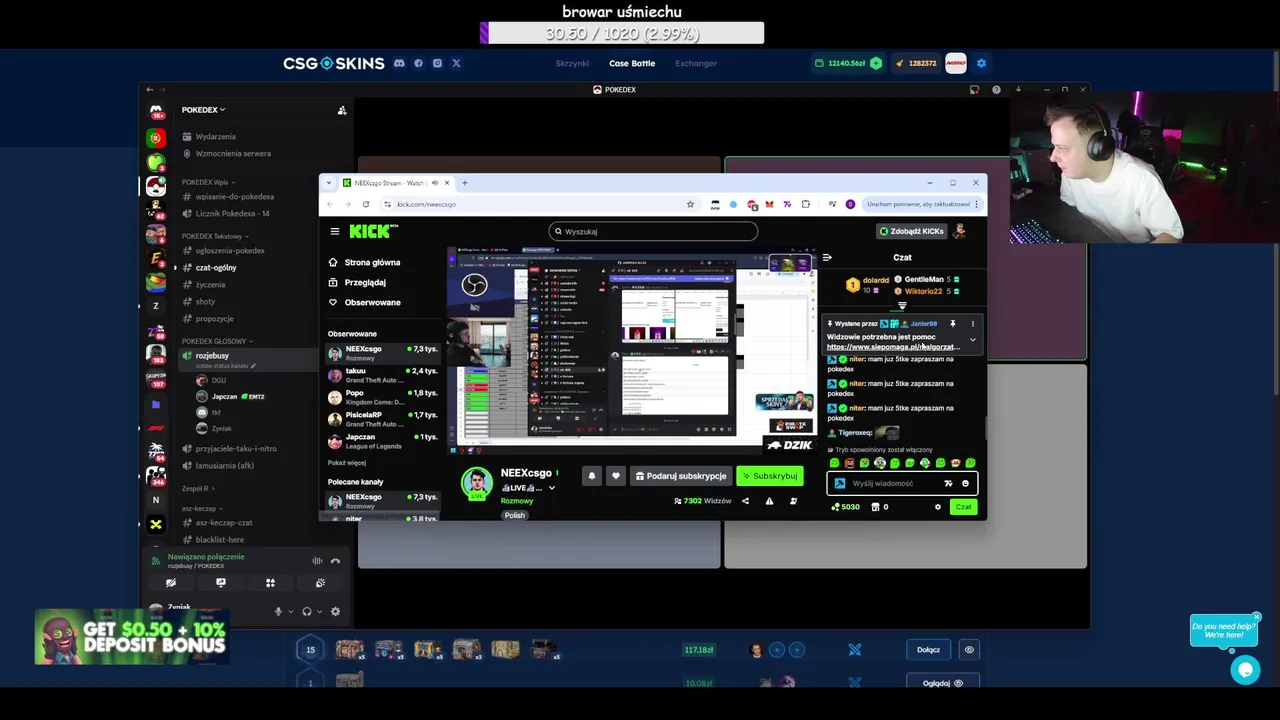Viewport: 1280px width, 720px height.
Task: Open Exchanger tab on CSGOSKINS
Action: [696, 63]
